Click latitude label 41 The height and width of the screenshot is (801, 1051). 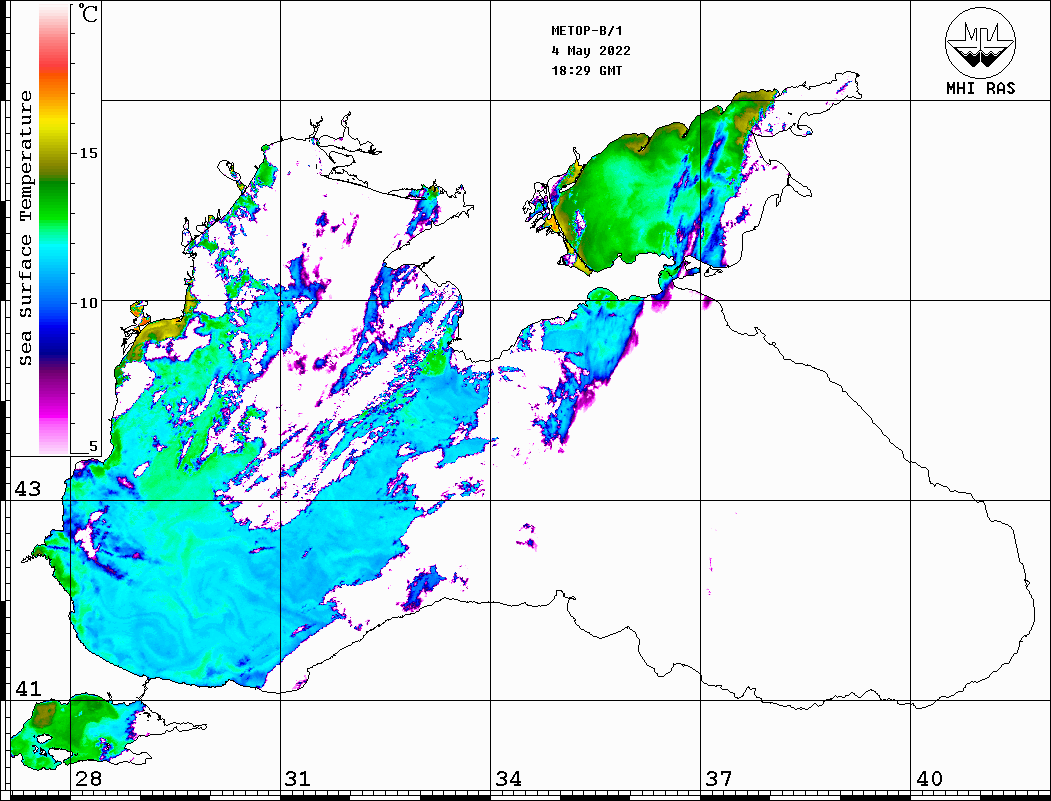28,688
